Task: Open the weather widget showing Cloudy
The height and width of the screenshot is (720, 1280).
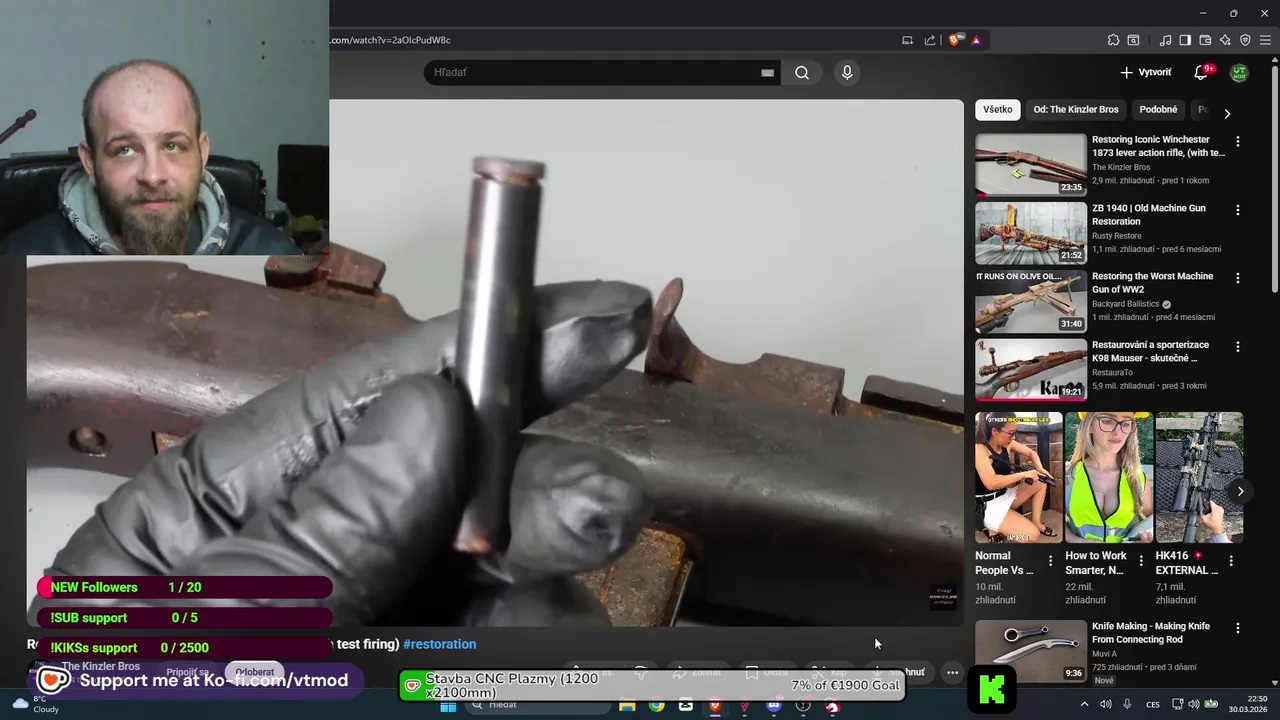Action: tap(36, 704)
